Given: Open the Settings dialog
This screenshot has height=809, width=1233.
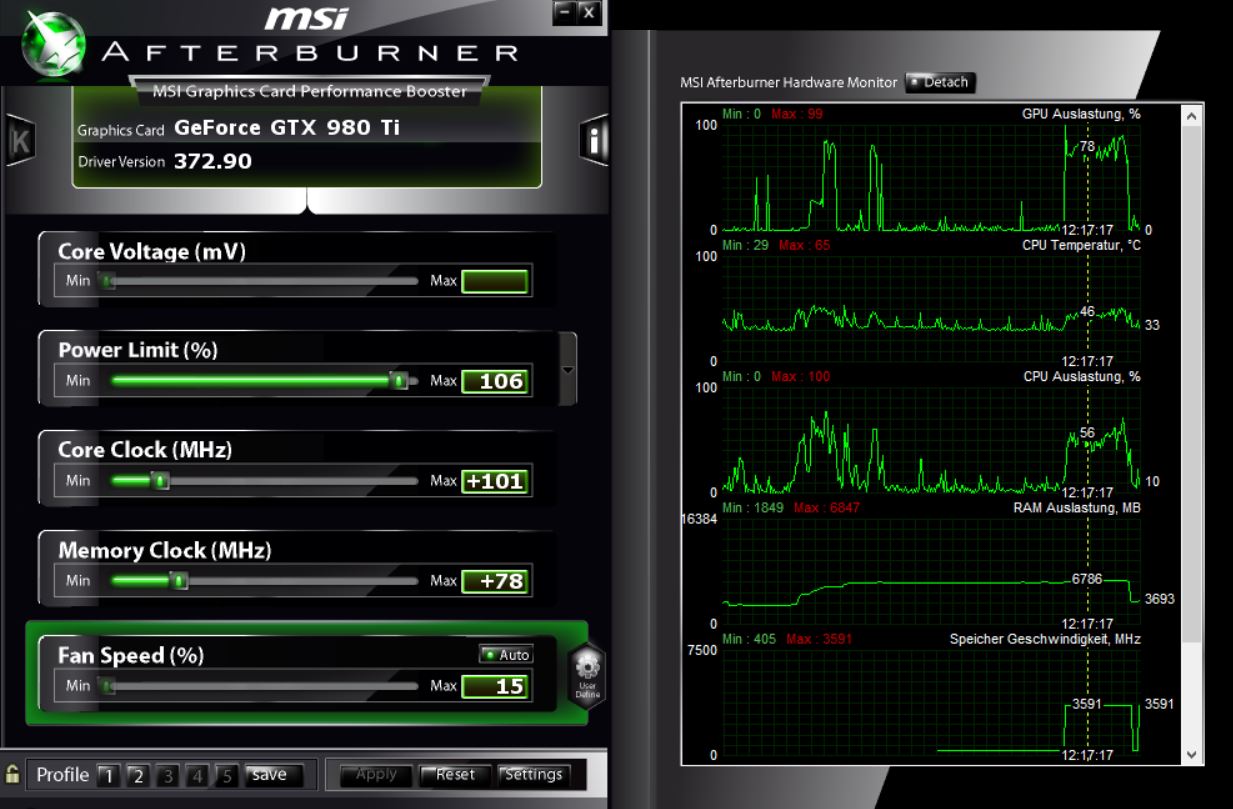Looking at the screenshot, I should coord(534,774).
